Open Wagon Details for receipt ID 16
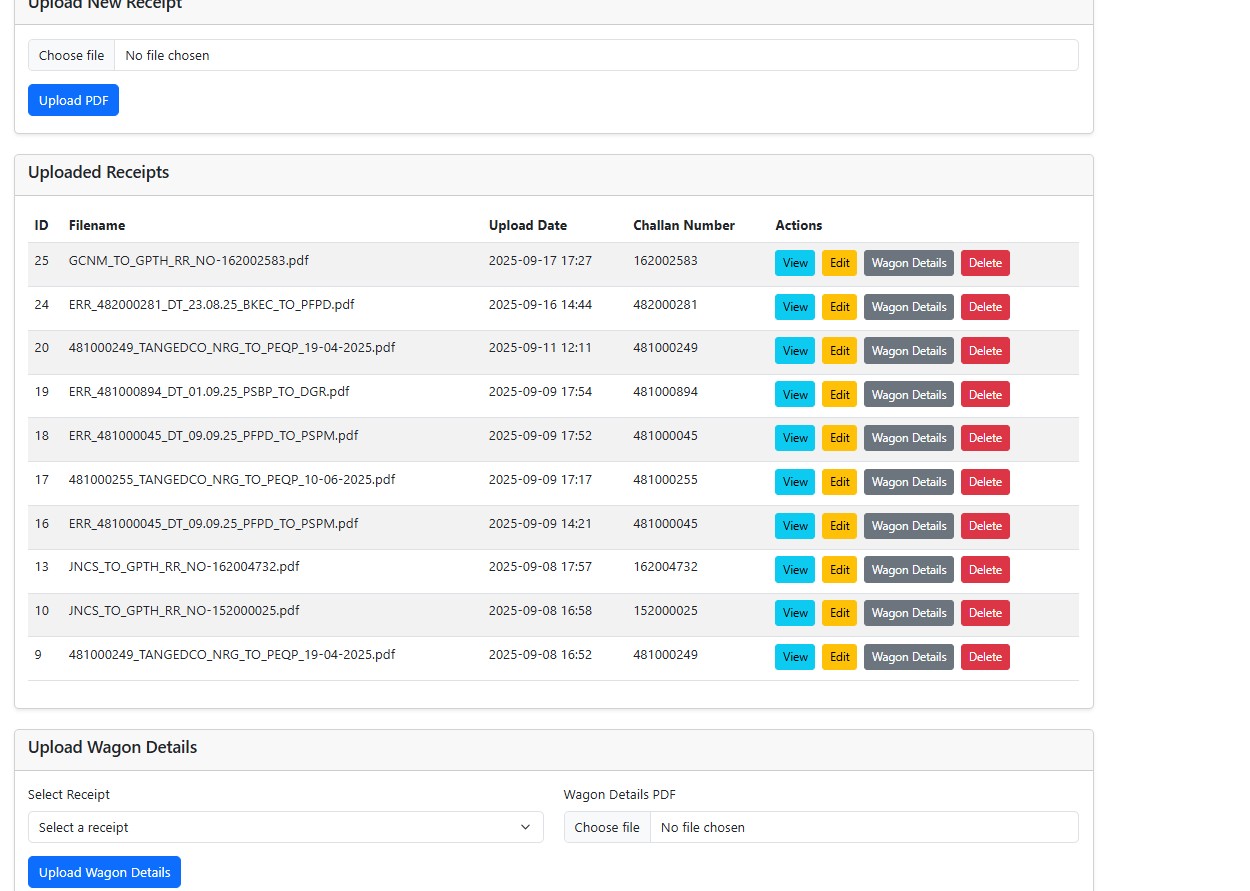1250x891 pixels. tap(908, 526)
